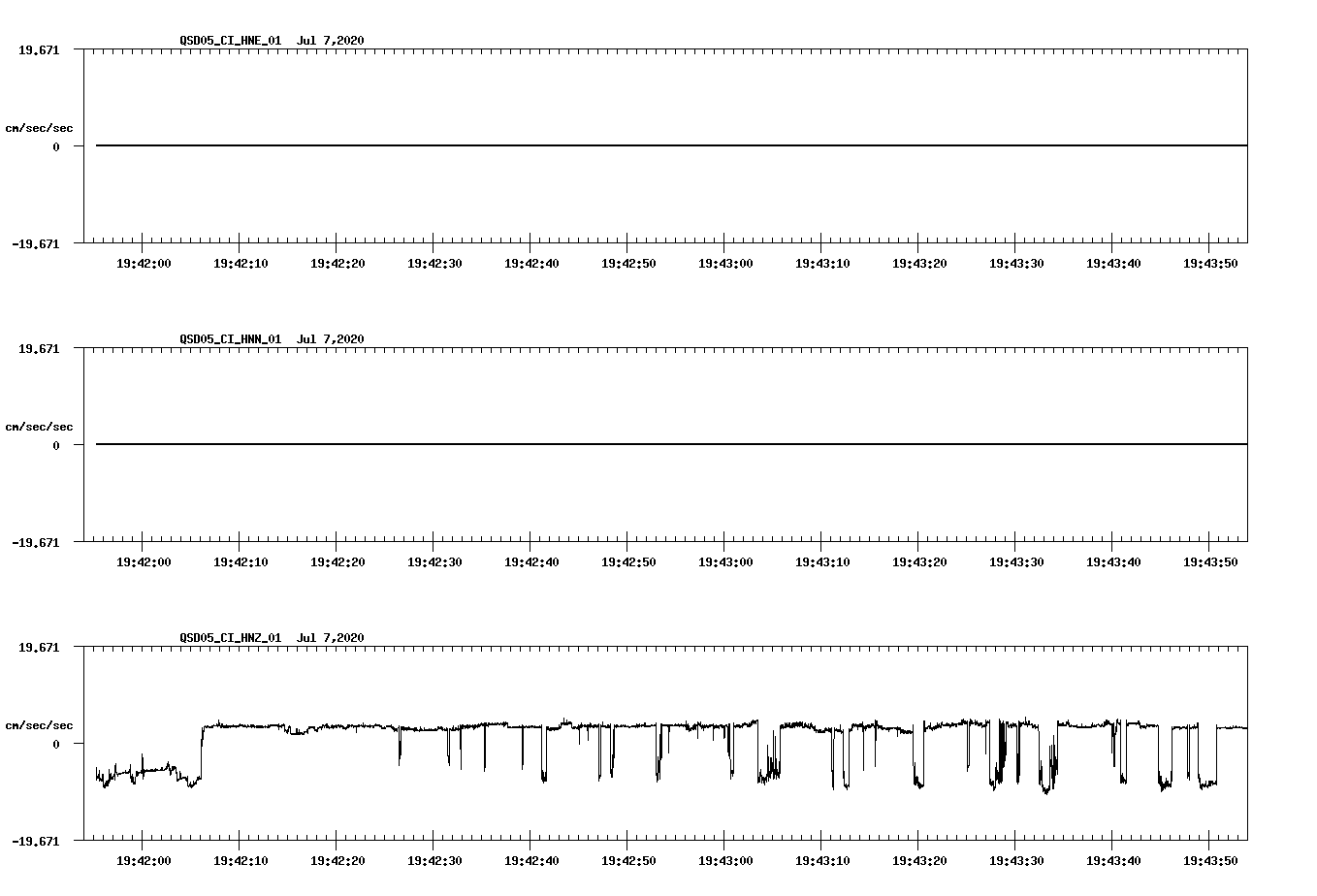This screenshot has height=896, width=1317.
Task: Click the -19.671 lower limit on HNZ plot
Action: point(35,841)
